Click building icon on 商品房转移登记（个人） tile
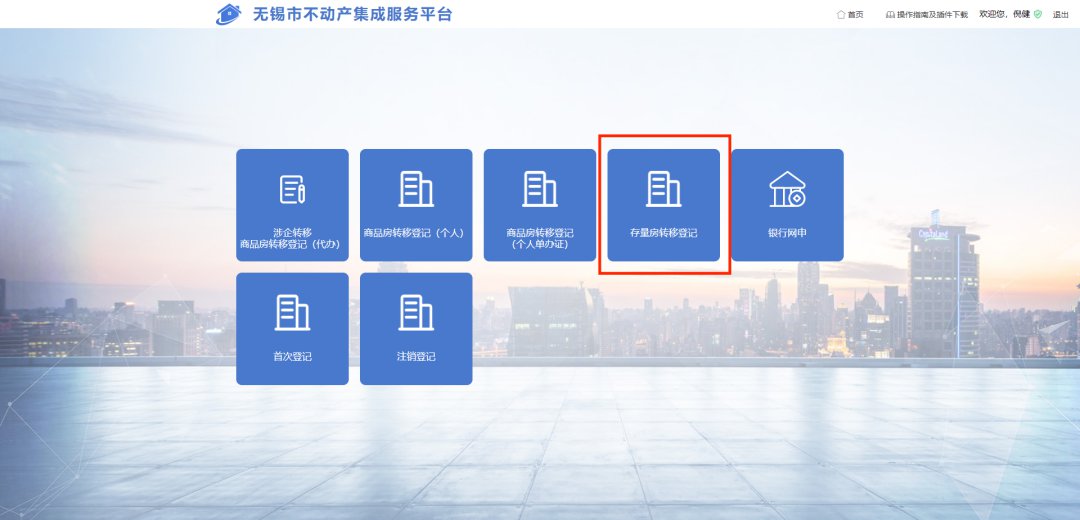 coord(416,189)
